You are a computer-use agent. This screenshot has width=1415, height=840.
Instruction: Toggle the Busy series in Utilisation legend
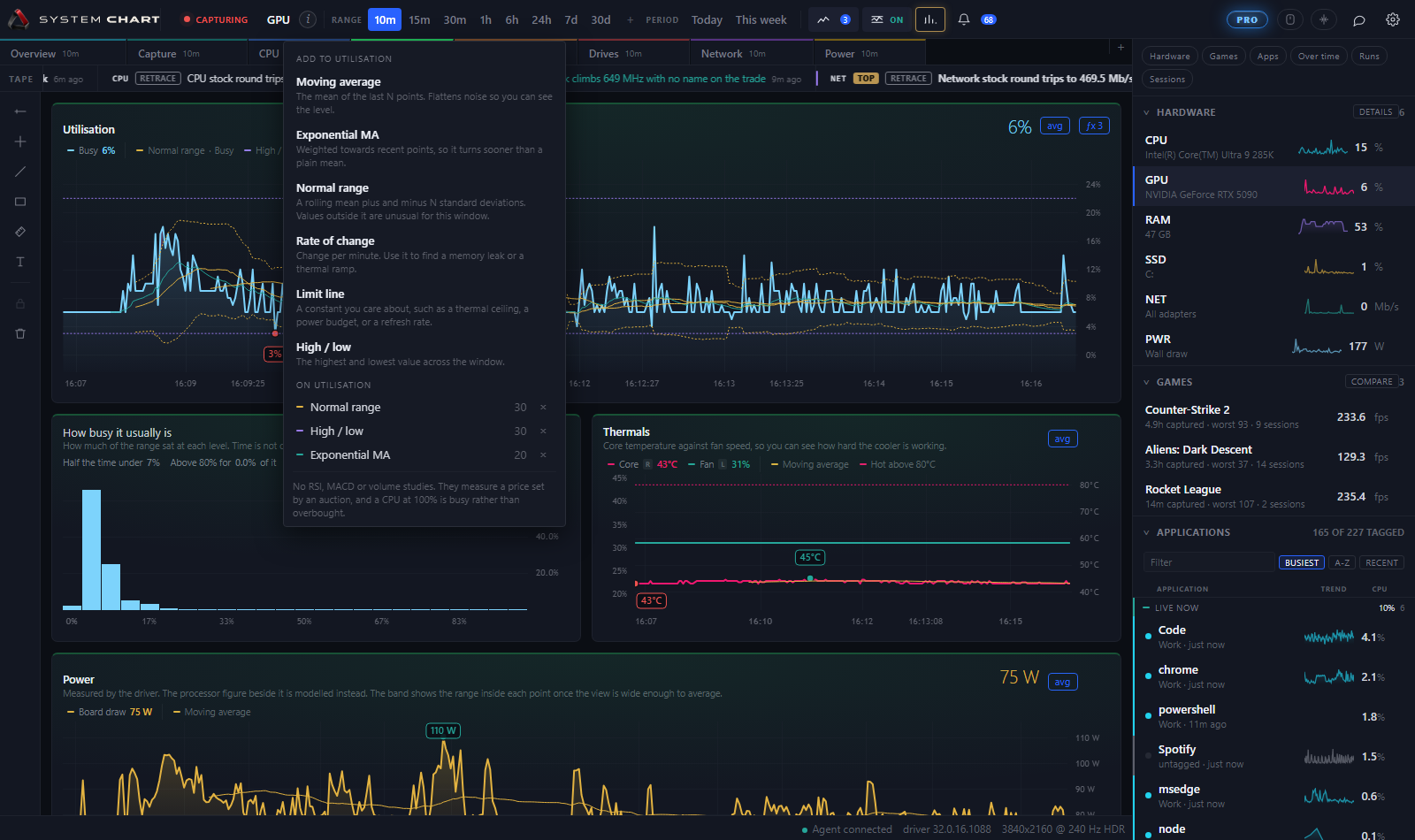click(x=91, y=150)
